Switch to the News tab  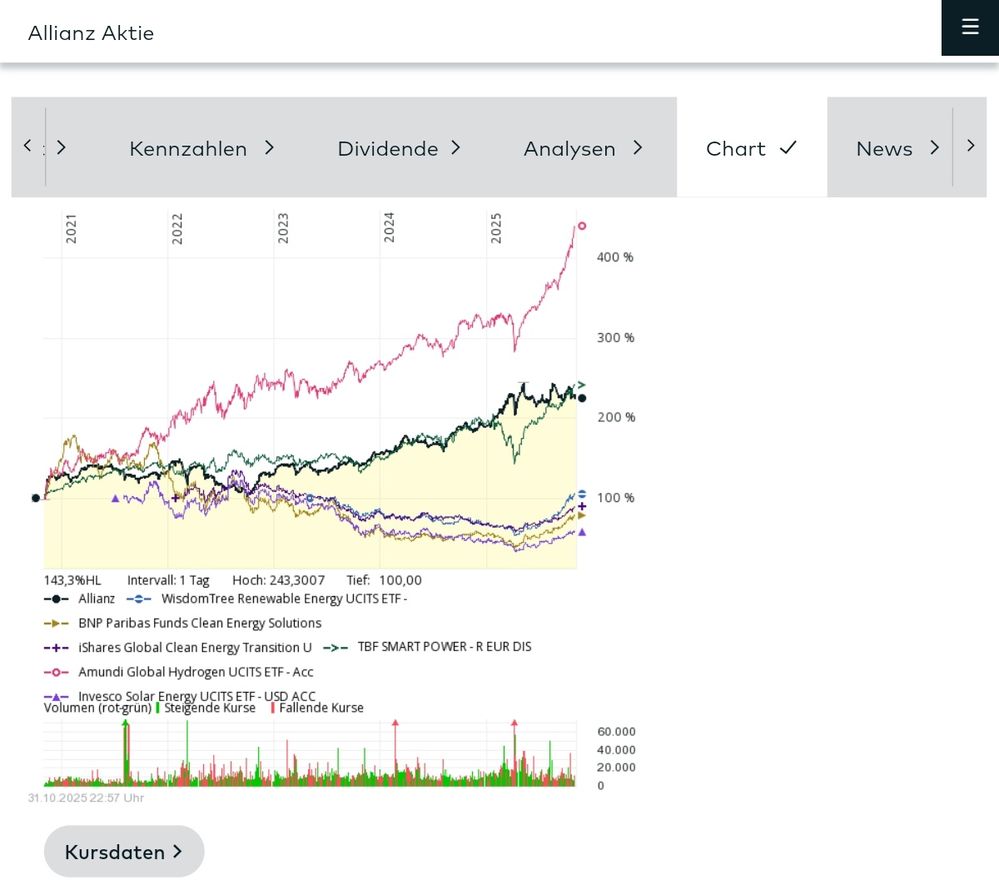coord(884,148)
